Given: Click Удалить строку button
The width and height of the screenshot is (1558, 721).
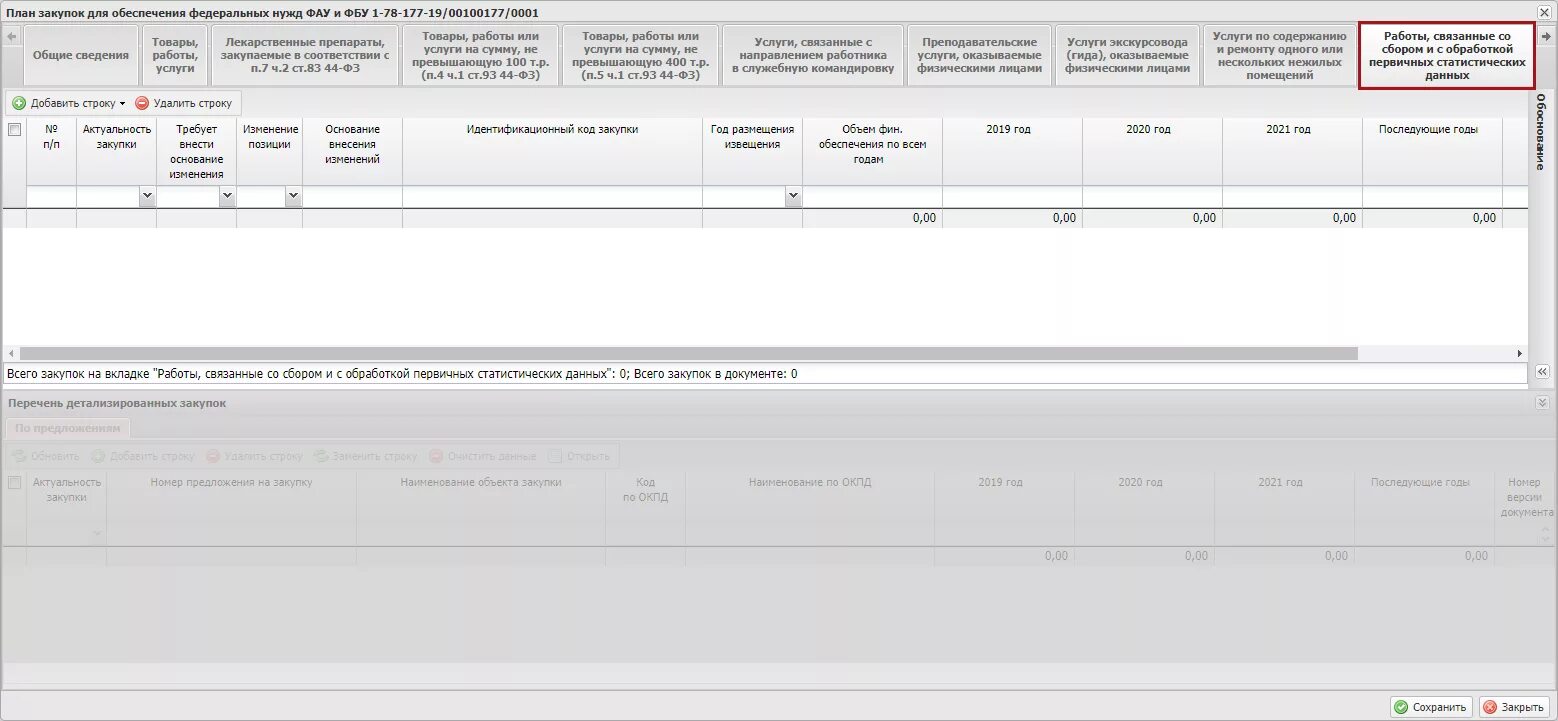Looking at the screenshot, I should pyautogui.click(x=184, y=103).
